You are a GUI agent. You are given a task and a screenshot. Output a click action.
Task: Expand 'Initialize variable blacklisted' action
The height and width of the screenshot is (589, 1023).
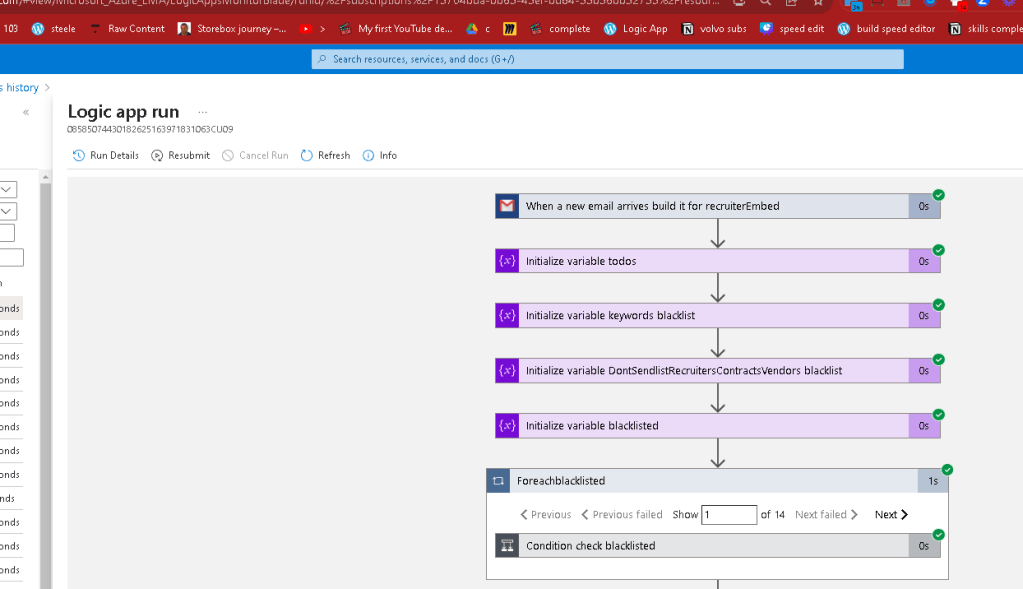click(718, 425)
